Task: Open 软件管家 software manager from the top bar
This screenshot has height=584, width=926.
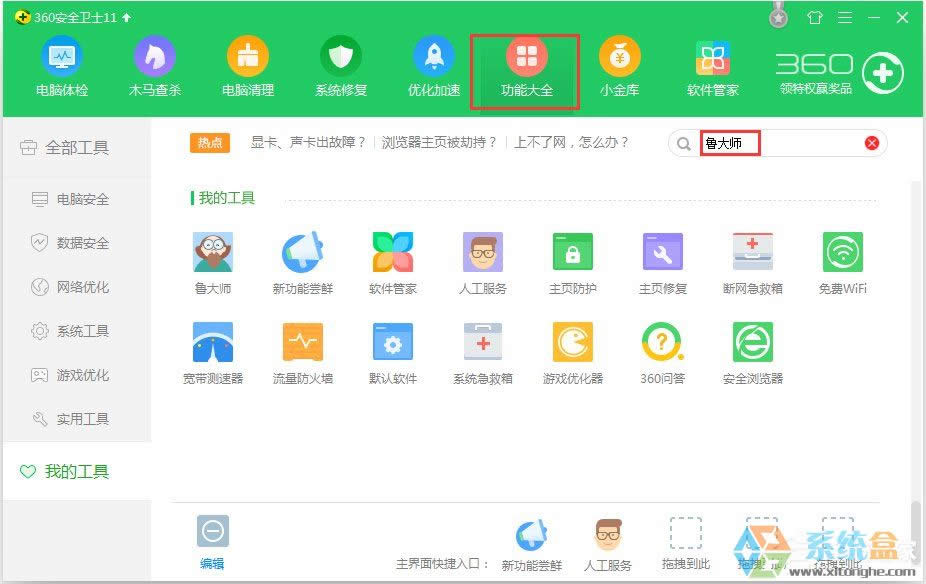Action: point(712,65)
